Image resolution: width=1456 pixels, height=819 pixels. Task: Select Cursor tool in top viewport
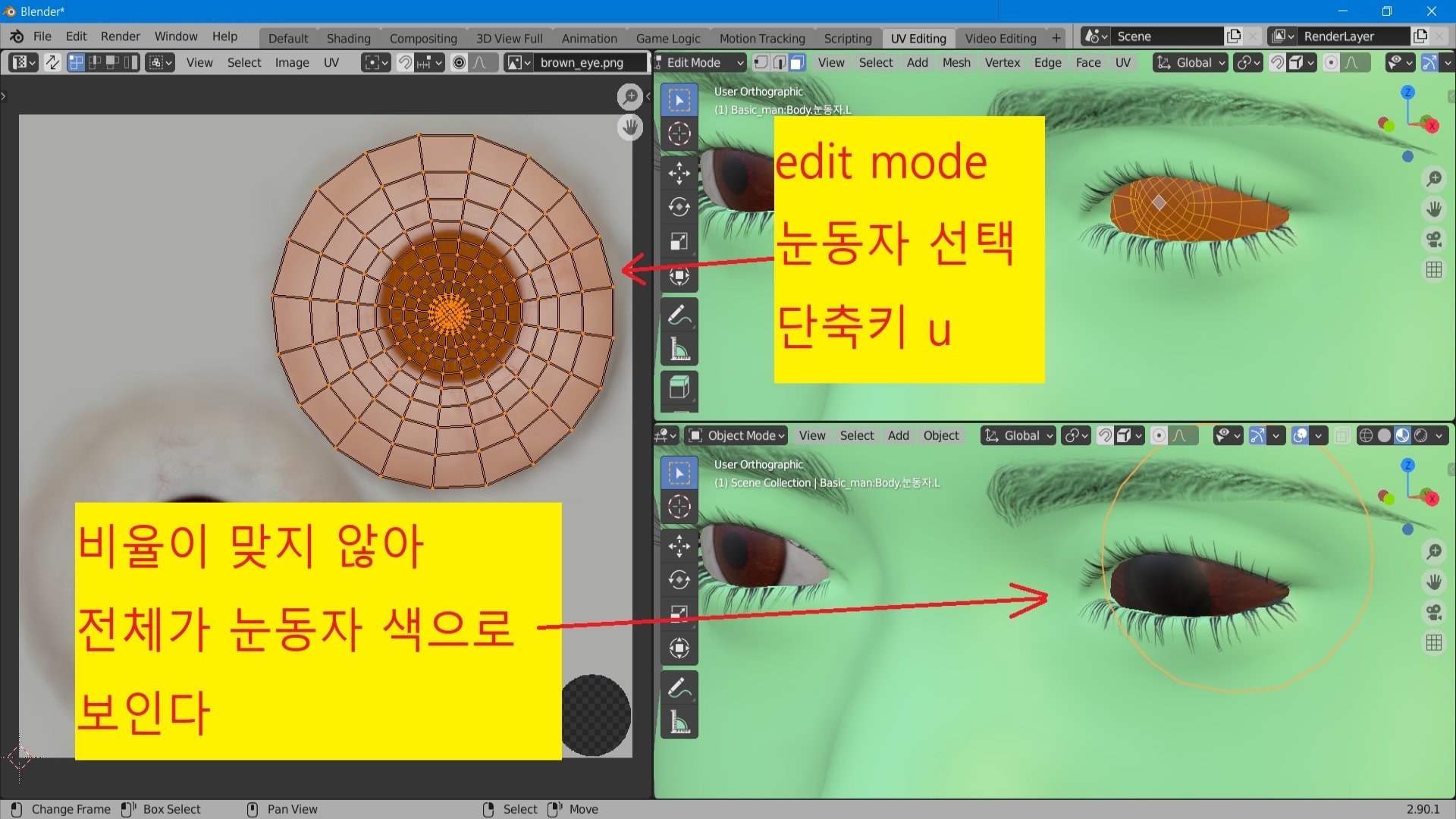click(679, 133)
